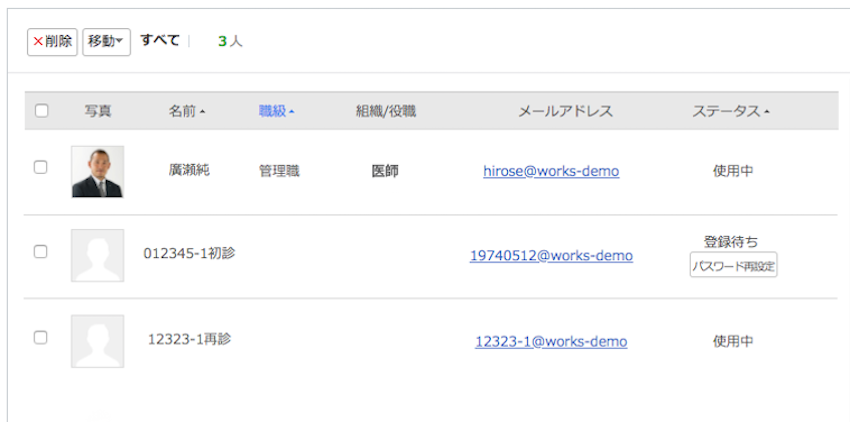
Task: Click the 削除 delete button
Action: (x=52, y=41)
